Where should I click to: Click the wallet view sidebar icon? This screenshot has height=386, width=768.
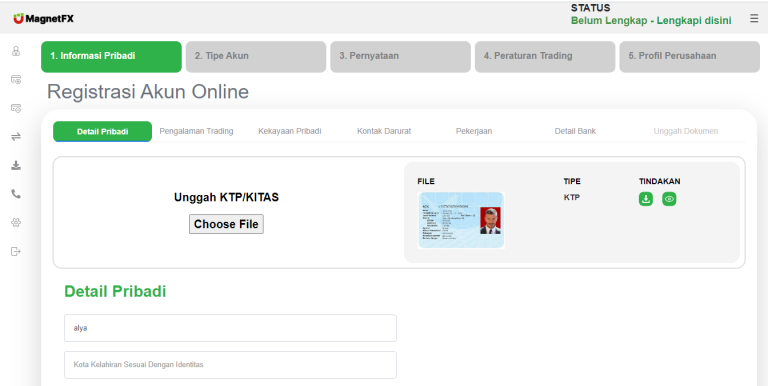point(16,79)
